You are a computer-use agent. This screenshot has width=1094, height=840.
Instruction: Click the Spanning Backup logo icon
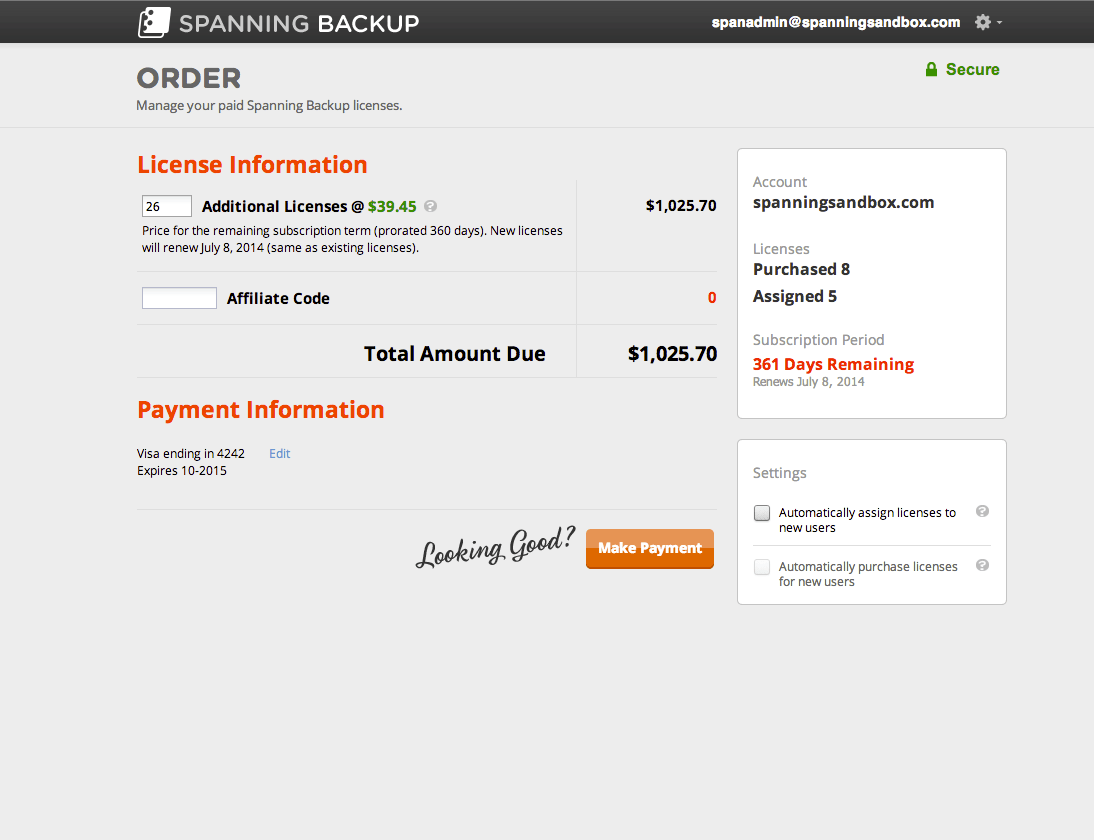(x=153, y=22)
